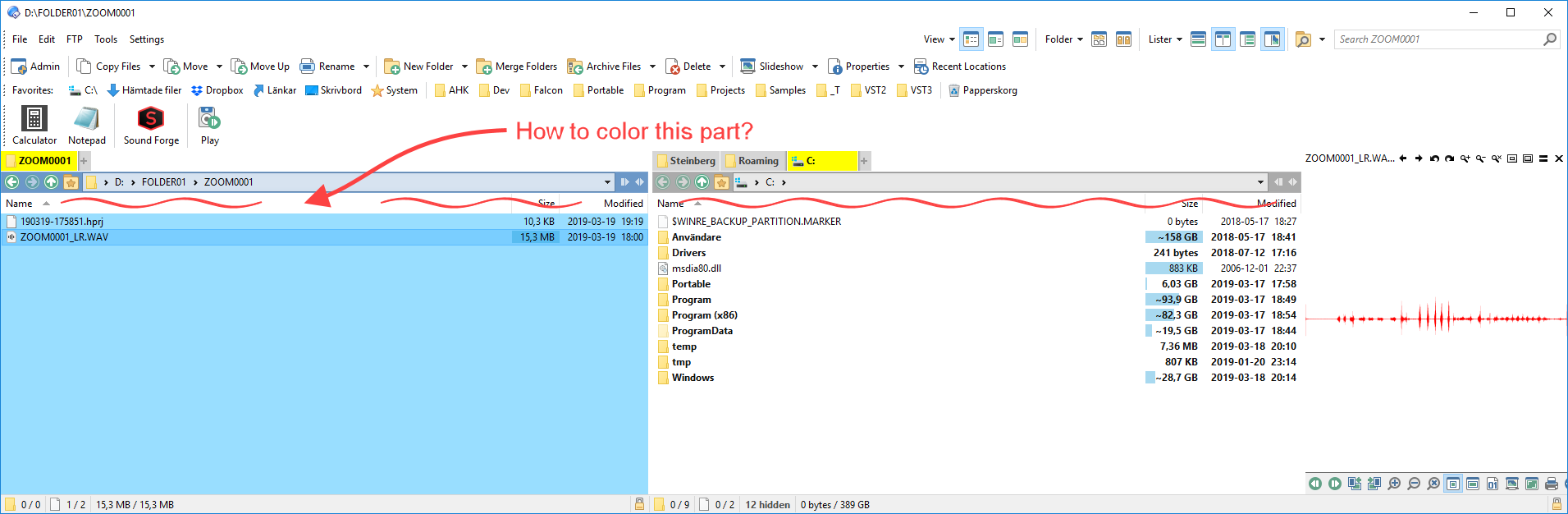Print from the viewer pane toolbar
The height and width of the screenshot is (514, 1568).
pyautogui.click(x=1551, y=484)
